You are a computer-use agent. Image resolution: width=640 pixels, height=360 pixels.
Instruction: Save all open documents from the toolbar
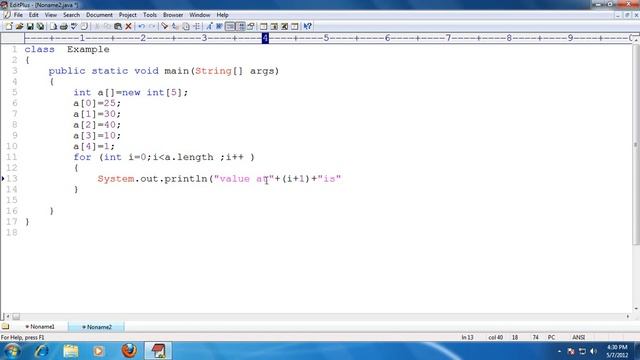[40, 27]
